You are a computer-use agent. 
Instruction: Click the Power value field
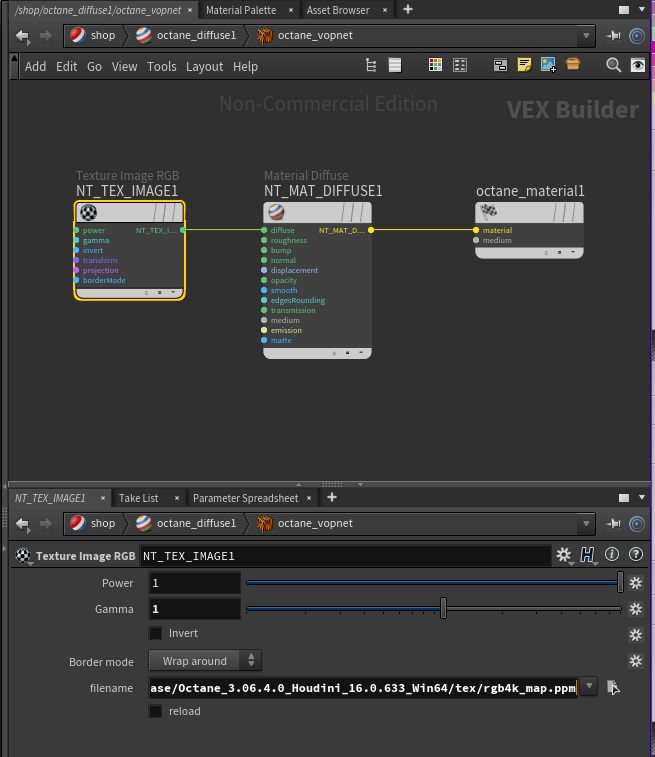[194, 583]
